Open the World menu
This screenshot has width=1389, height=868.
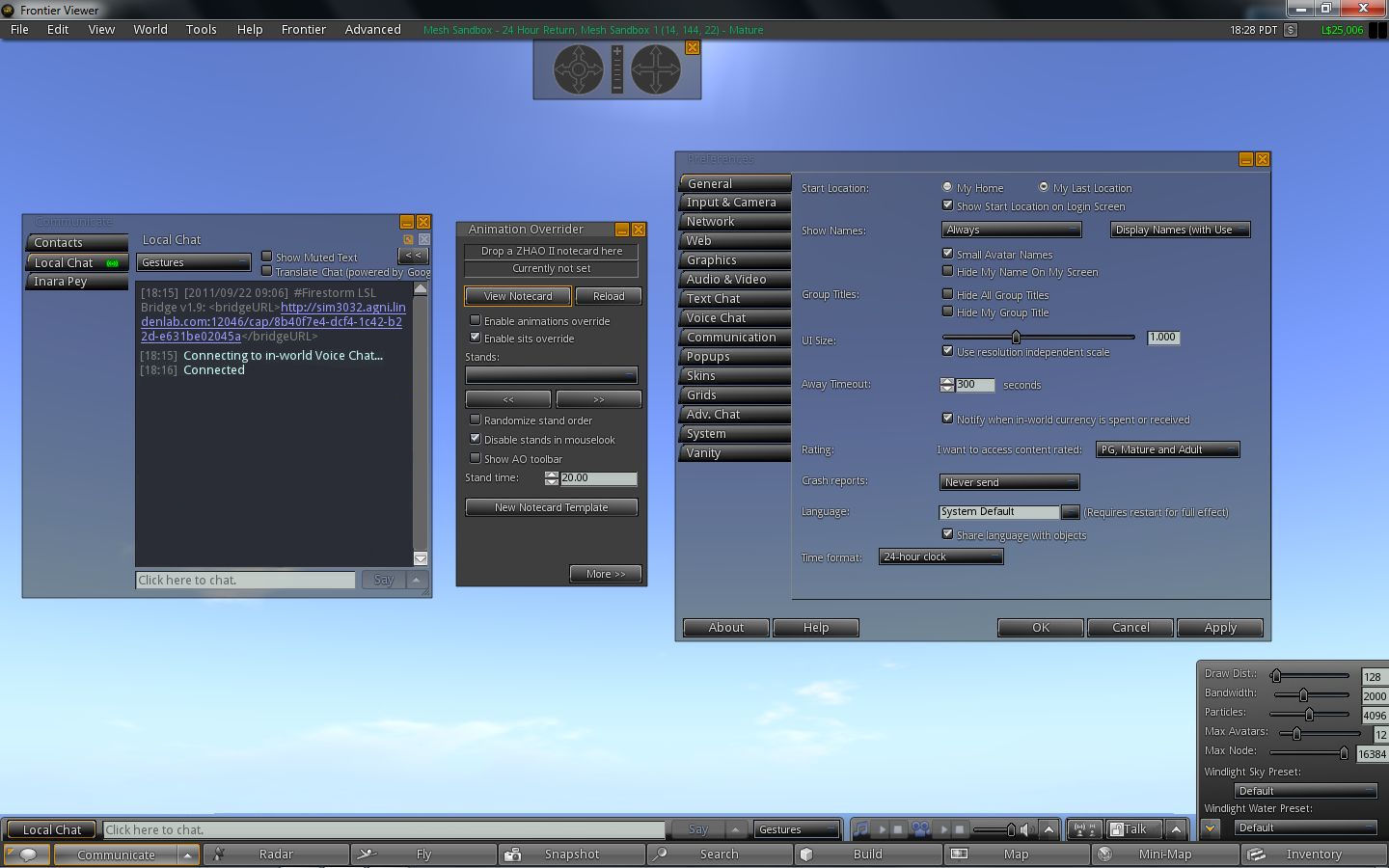tap(150, 30)
